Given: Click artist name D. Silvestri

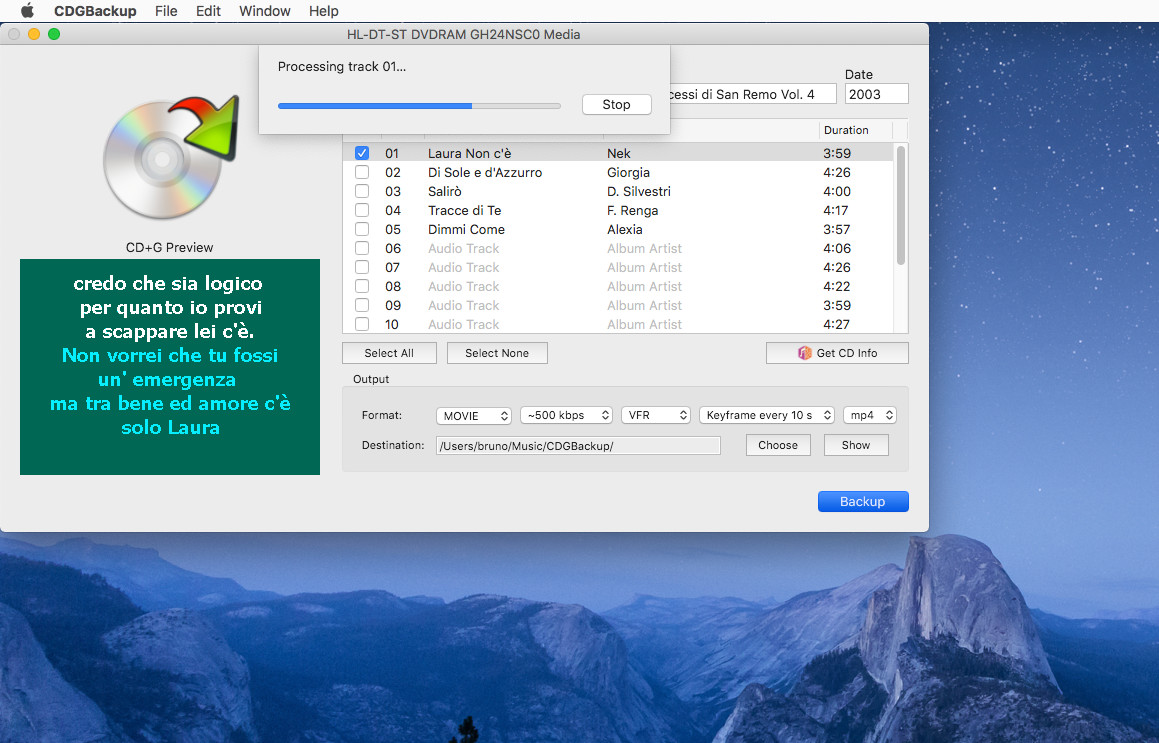Looking at the screenshot, I should point(639,191).
